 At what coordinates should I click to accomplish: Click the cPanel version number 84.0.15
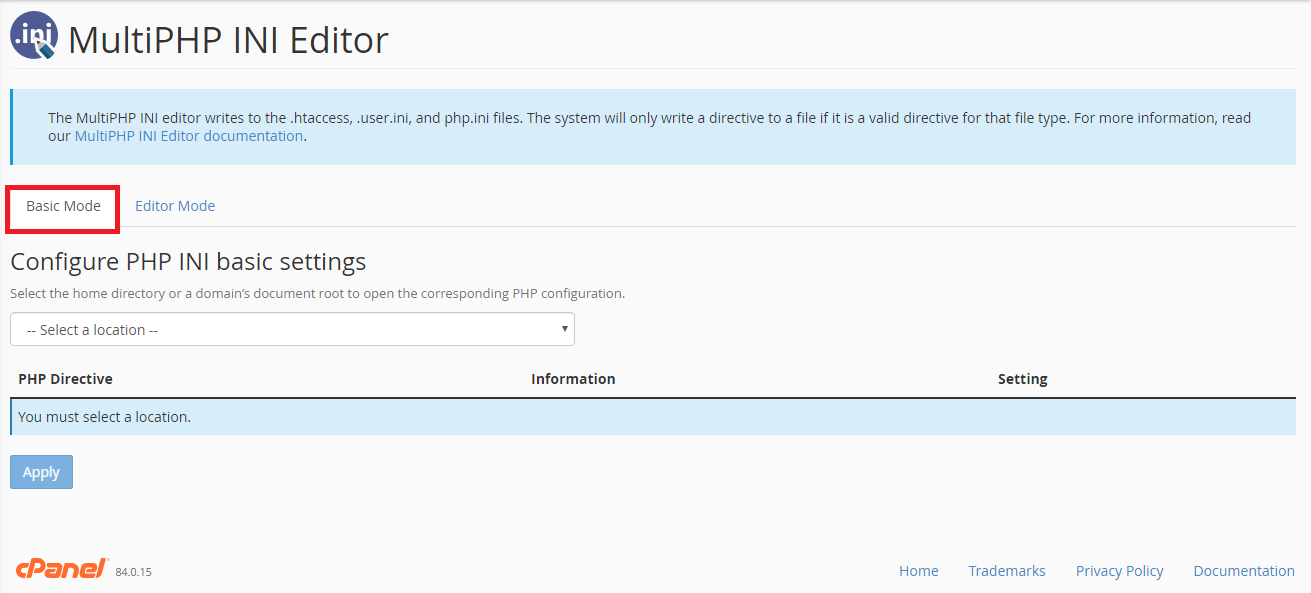tap(134, 573)
